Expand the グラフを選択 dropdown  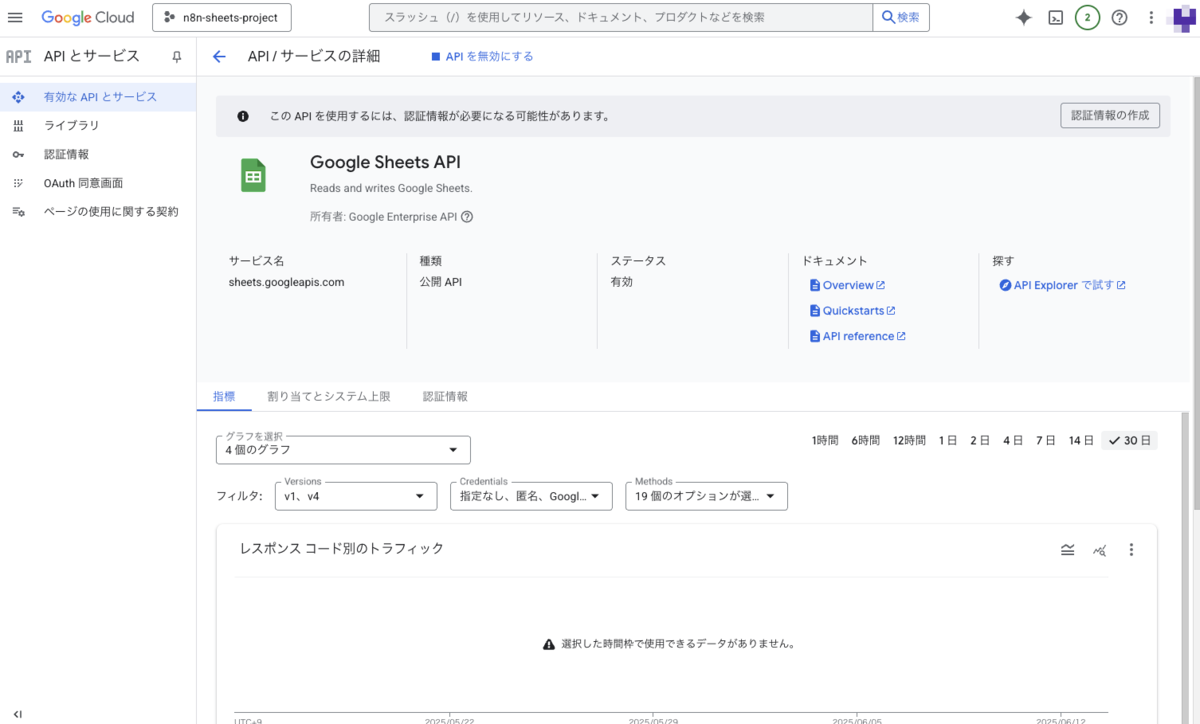point(343,450)
